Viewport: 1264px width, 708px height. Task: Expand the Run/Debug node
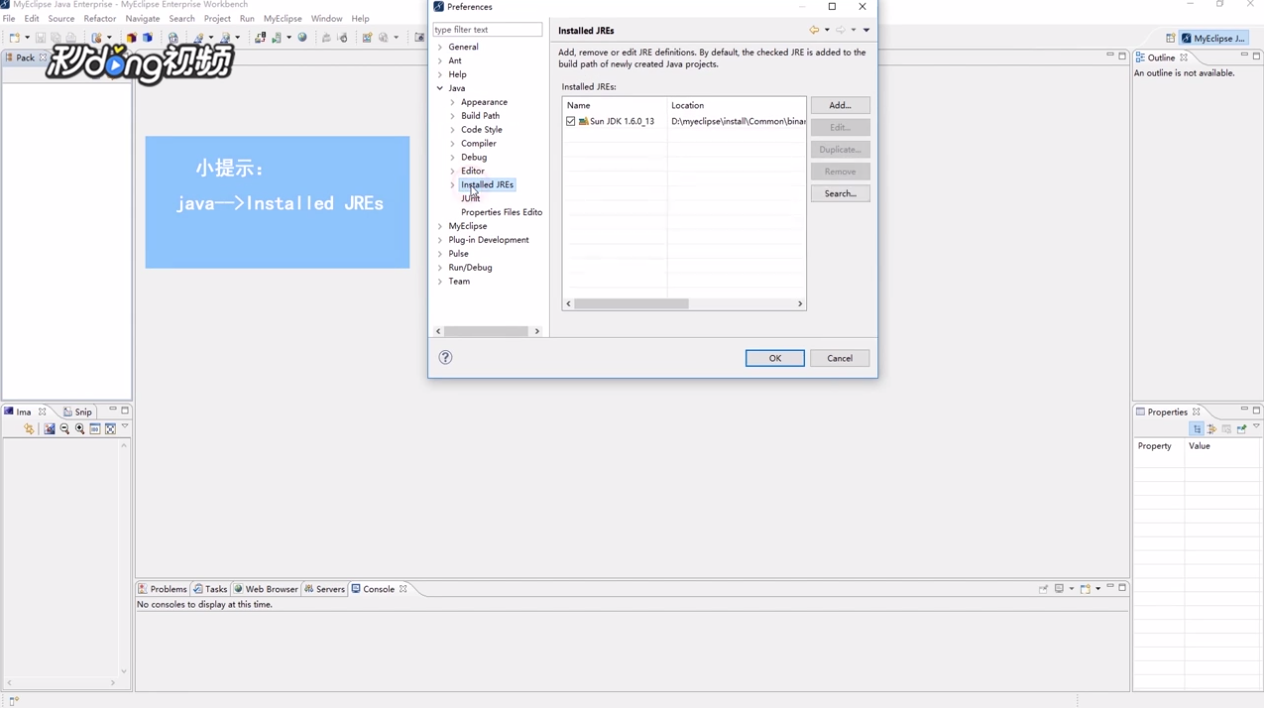pos(440,268)
